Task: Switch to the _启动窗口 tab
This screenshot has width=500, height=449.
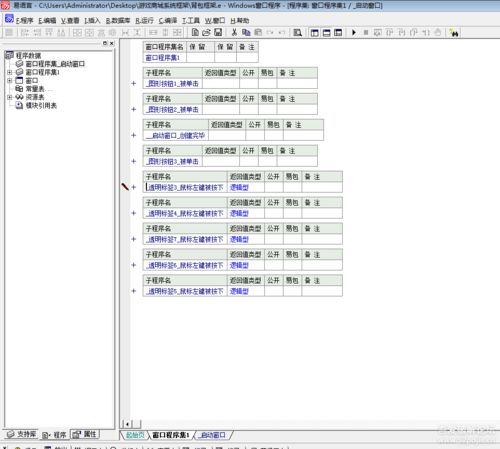Action: [x=213, y=435]
